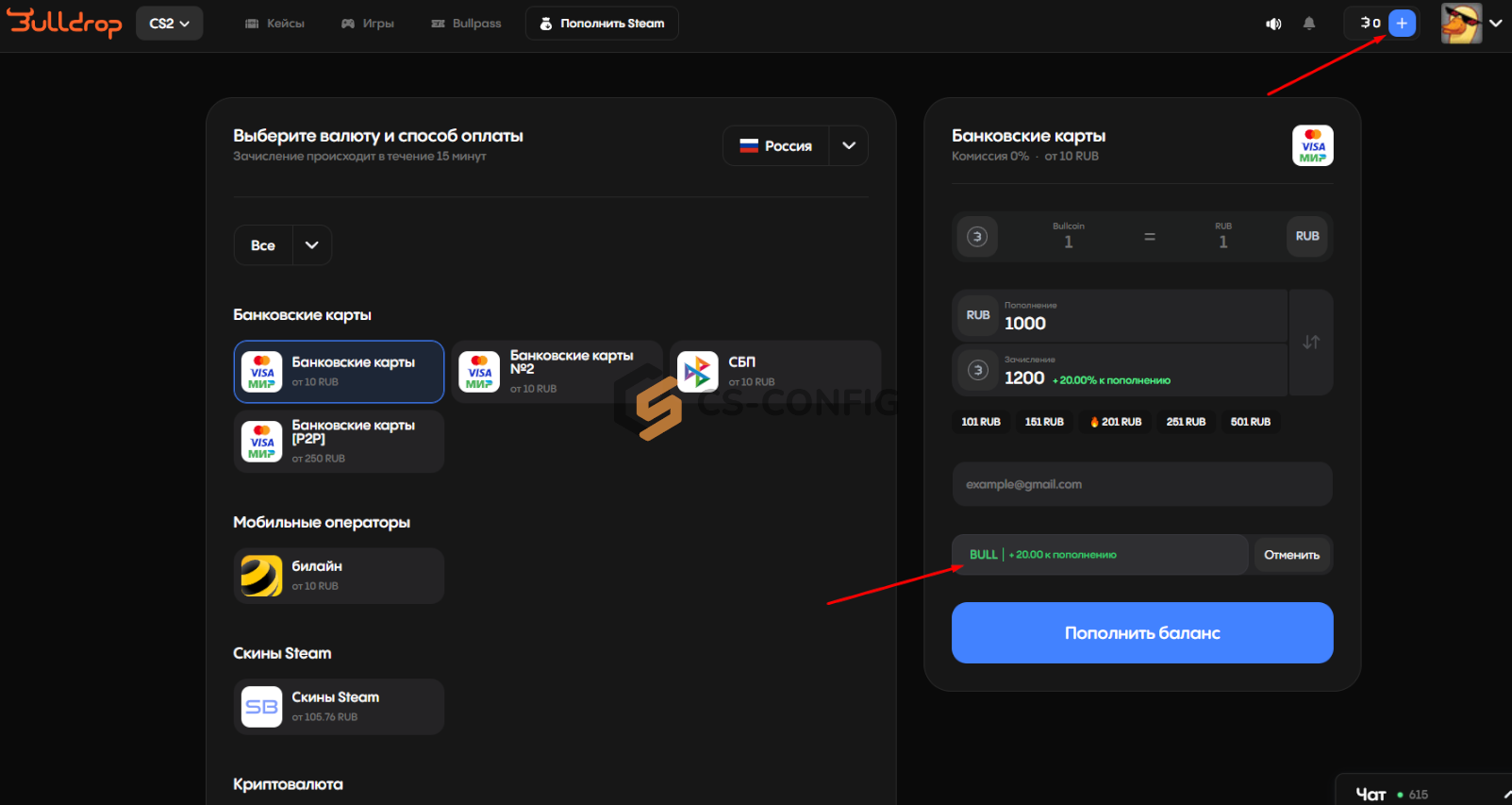Click the RUB label beside Пополнение field

click(x=978, y=315)
